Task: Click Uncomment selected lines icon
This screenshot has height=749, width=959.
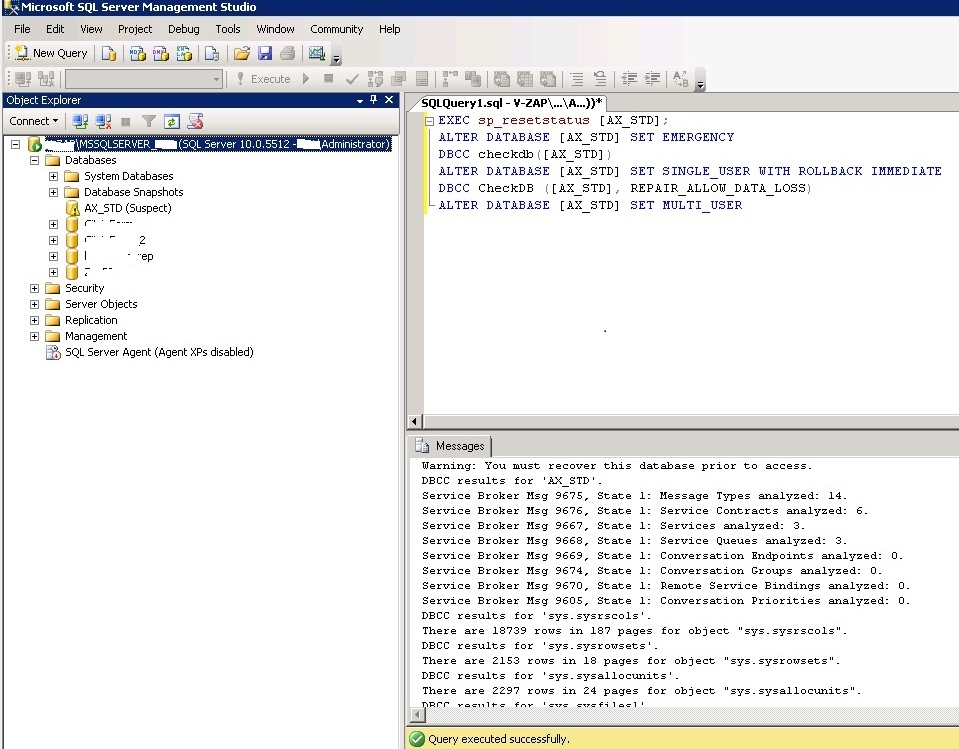Action: point(600,79)
